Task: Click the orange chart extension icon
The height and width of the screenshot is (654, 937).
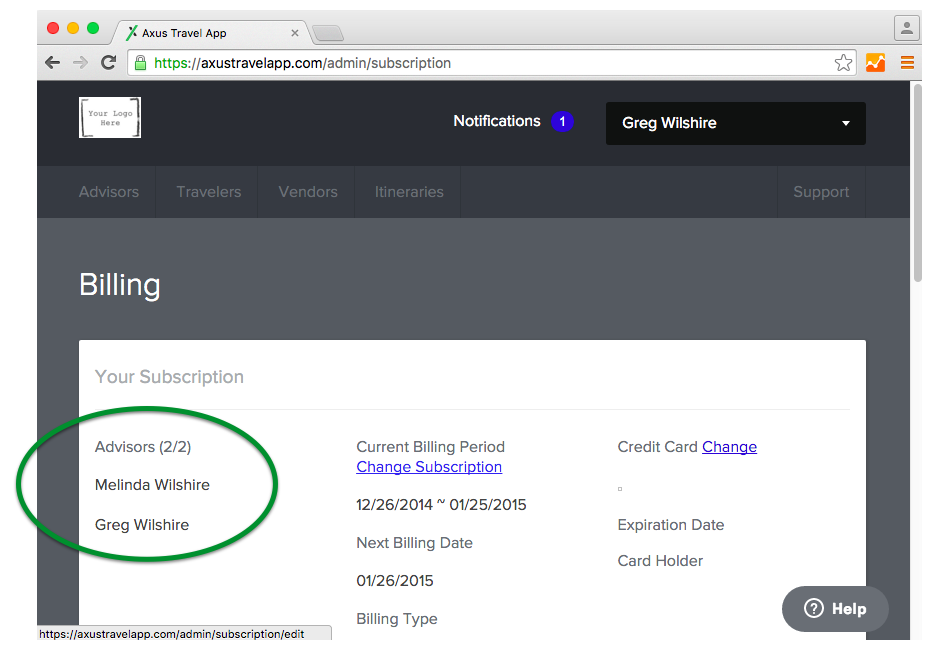Action: point(875,63)
